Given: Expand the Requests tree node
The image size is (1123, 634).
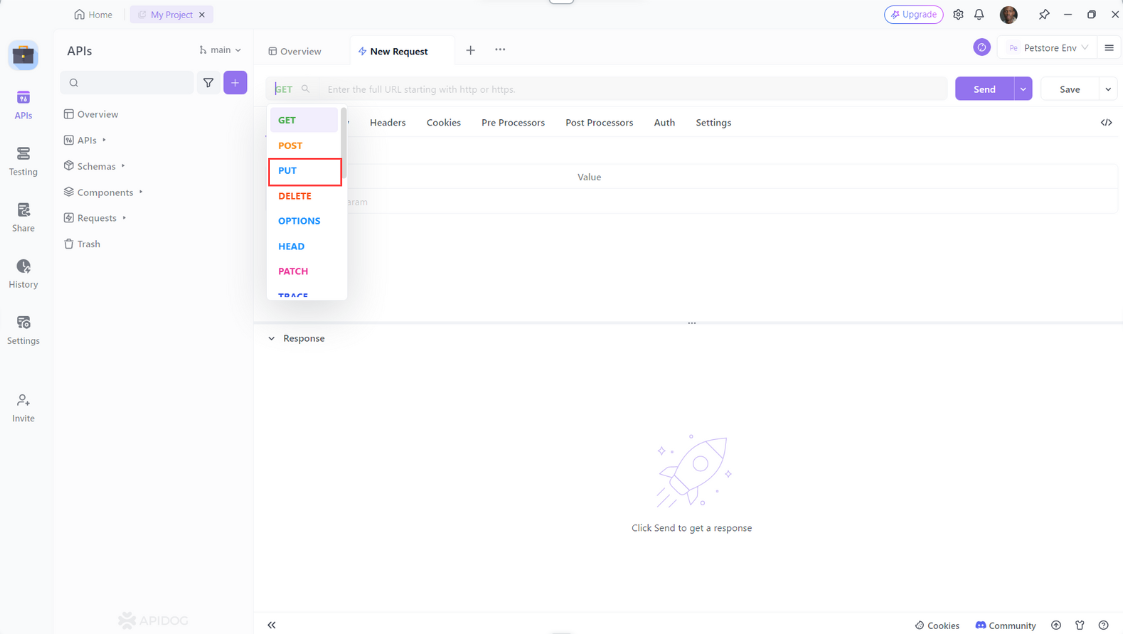Looking at the screenshot, I should tap(125, 218).
